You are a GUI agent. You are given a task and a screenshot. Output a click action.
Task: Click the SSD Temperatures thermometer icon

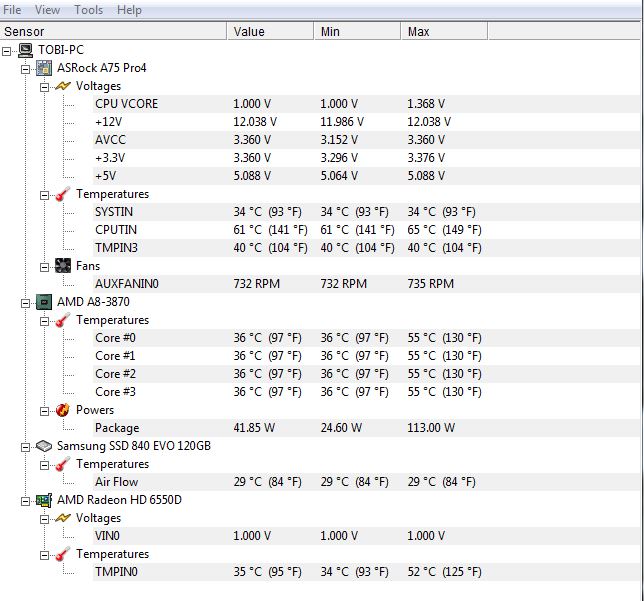click(63, 464)
